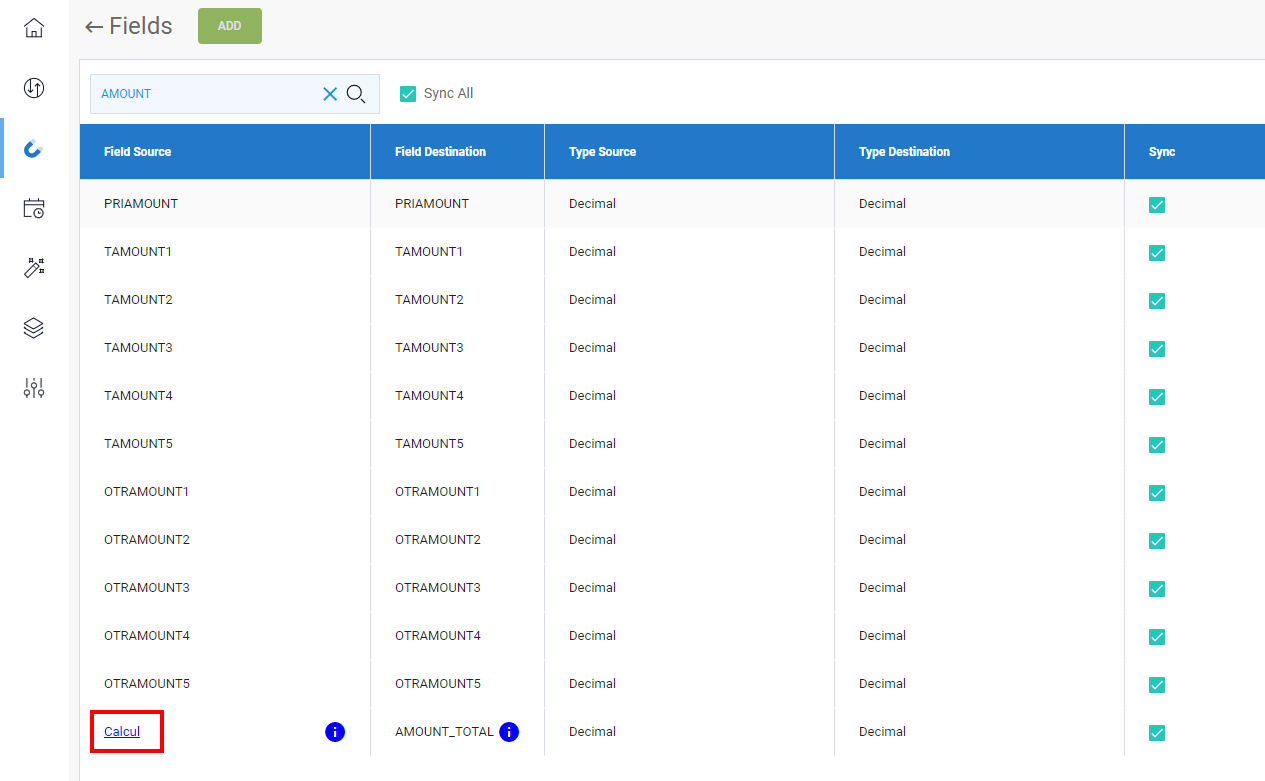The width and height of the screenshot is (1265, 781).
Task: Clear the AMOUNT search with X icon
Action: tap(330, 94)
